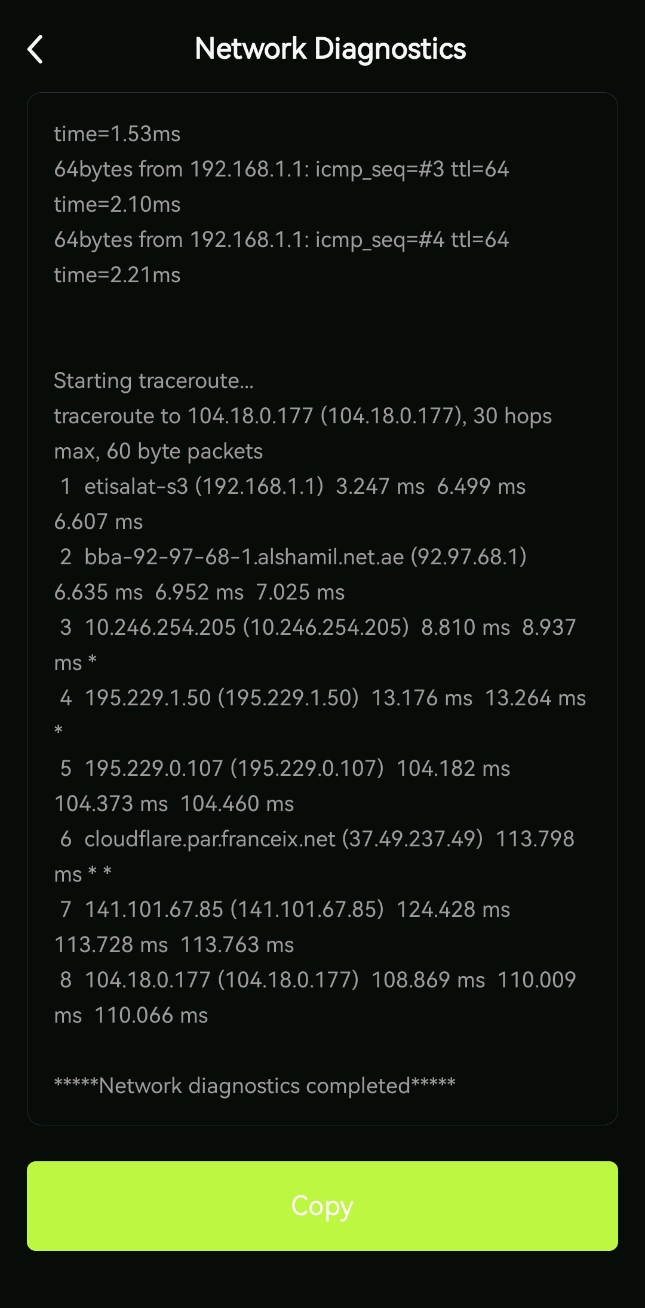Image resolution: width=645 pixels, height=1308 pixels.
Task: Click the Network Diagnostics page title
Action: click(x=330, y=48)
